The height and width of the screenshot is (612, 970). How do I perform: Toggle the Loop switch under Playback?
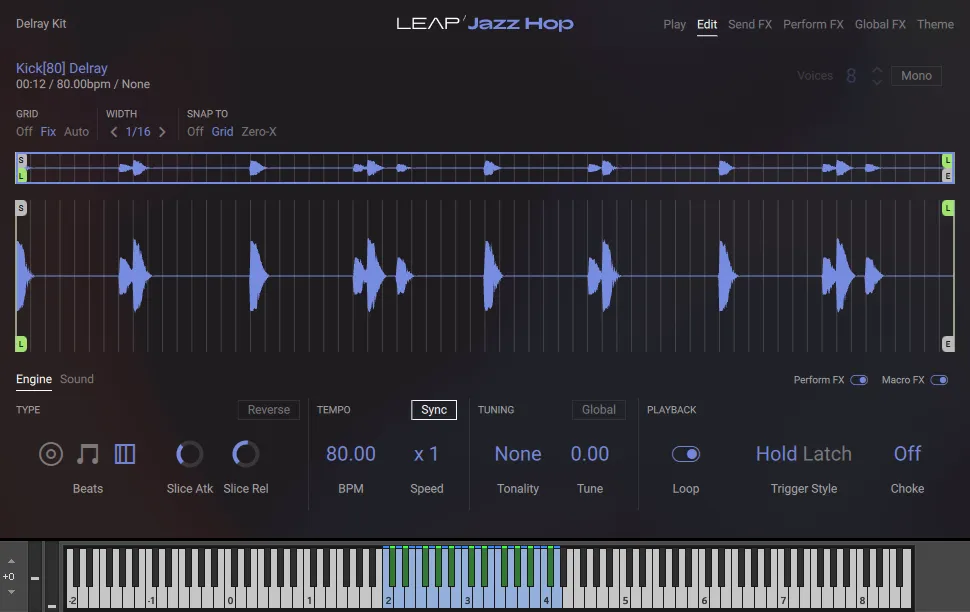686,453
